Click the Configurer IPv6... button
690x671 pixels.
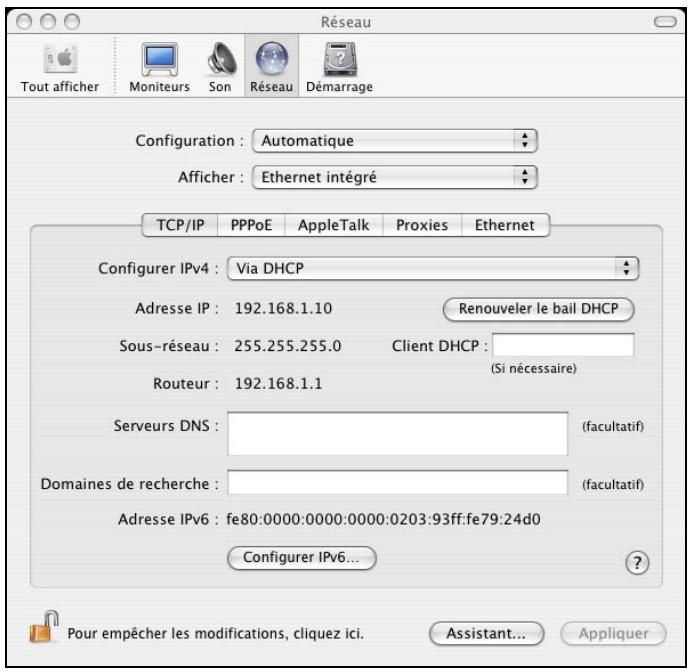tap(301, 557)
